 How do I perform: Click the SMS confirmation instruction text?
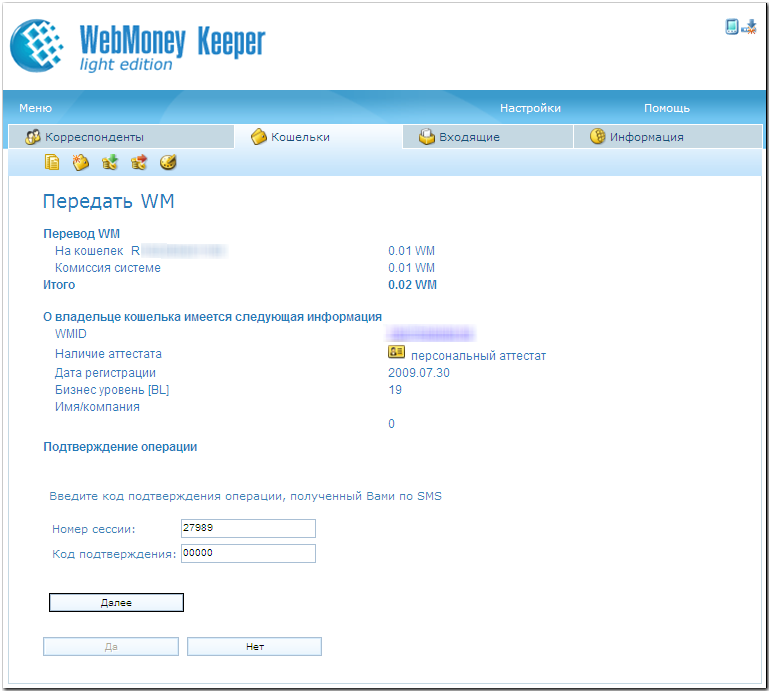click(246, 496)
